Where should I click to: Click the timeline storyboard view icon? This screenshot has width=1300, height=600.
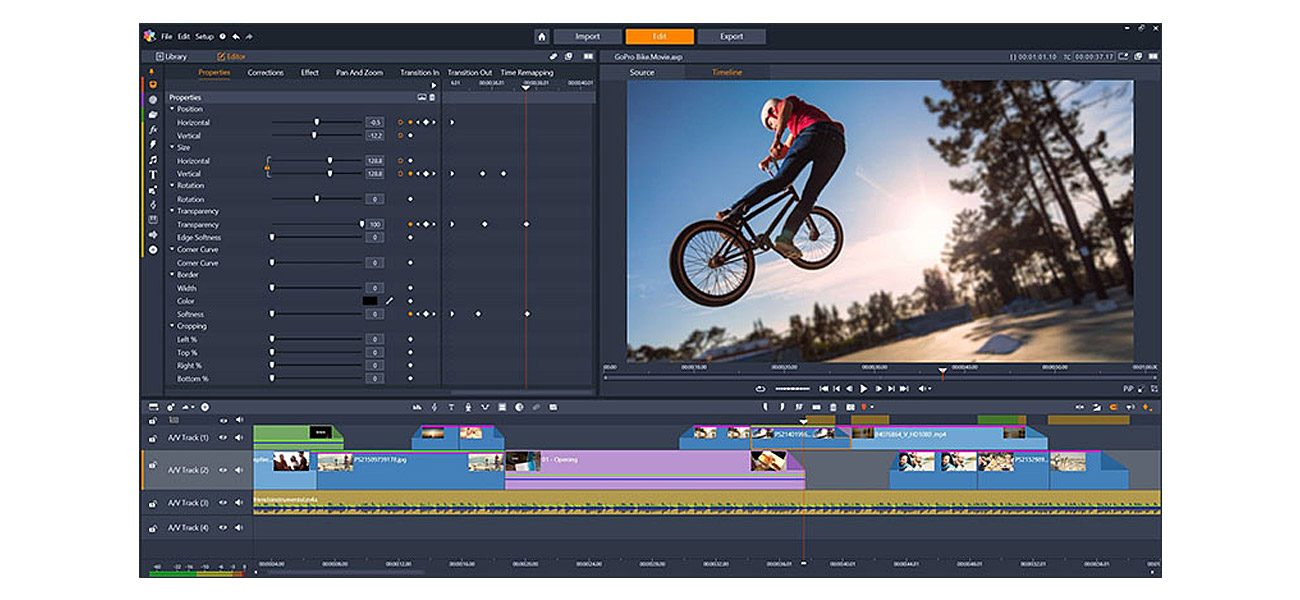coord(153,407)
